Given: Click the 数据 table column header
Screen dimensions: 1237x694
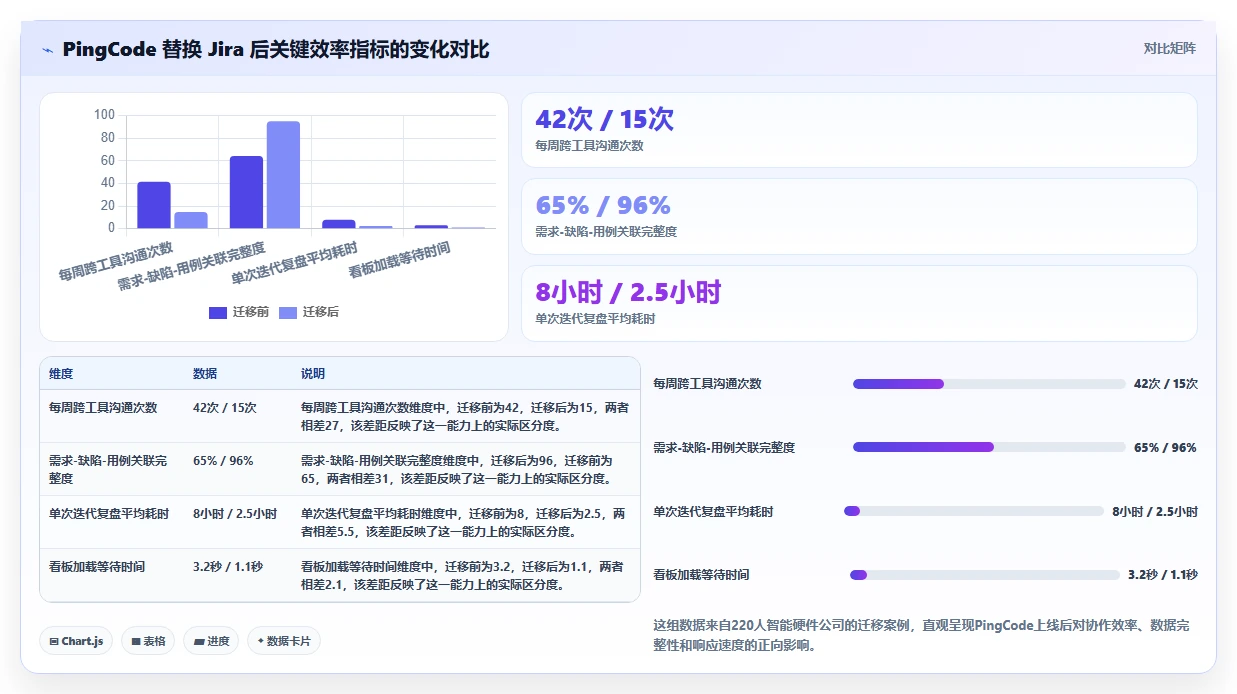Looking at the screenshot, I should (x=205, y=374).
